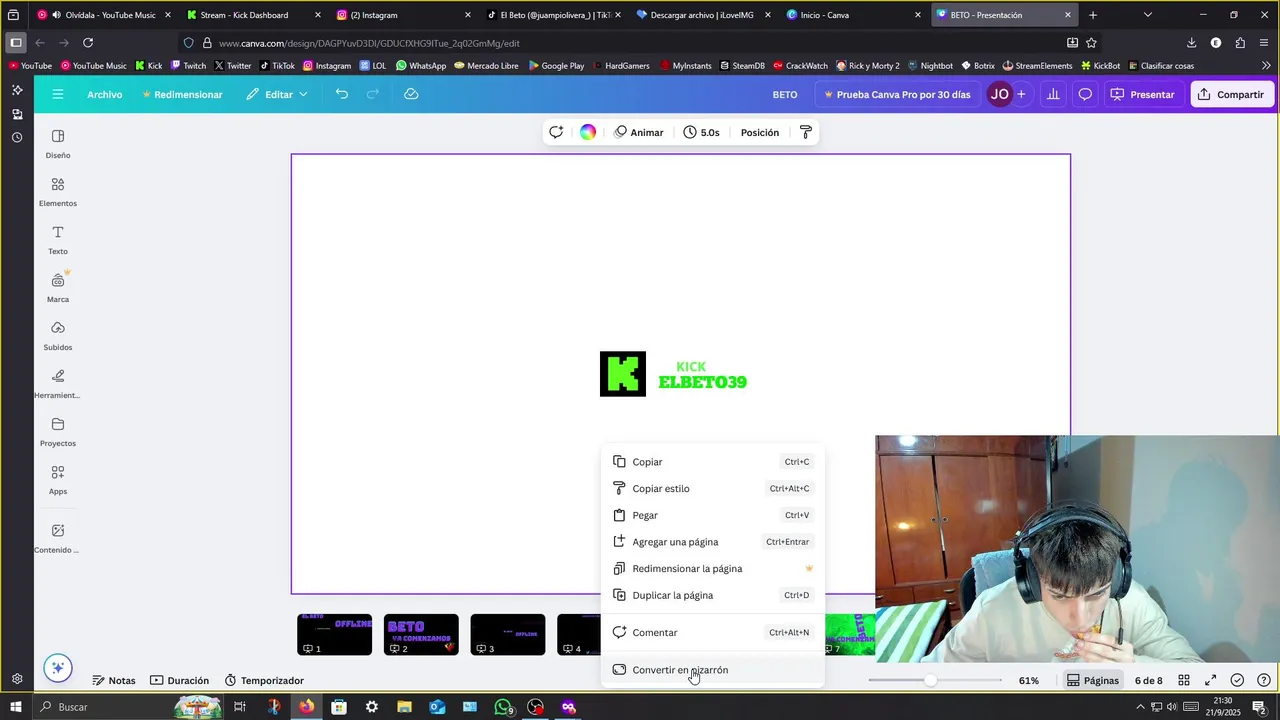
Task: Enter fullscreen with expand icon
Action: click(x=1210, y=680)
